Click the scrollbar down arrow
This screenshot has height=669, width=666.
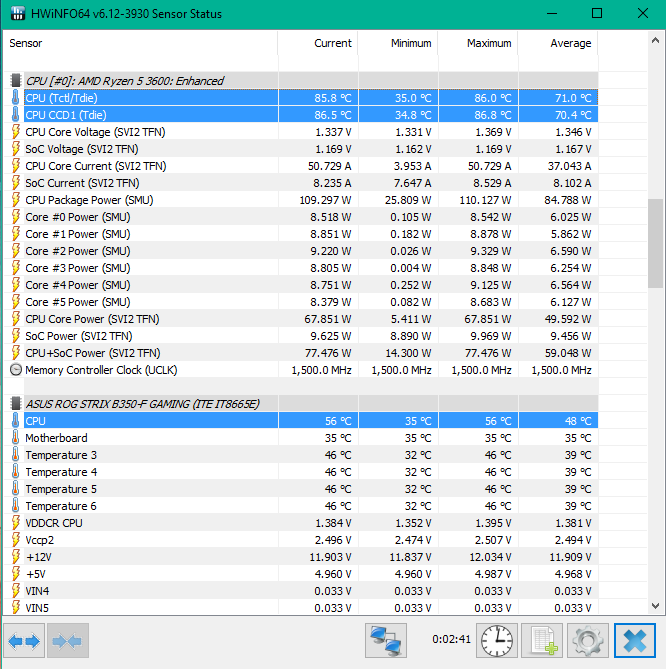click(x=655, y=606)
